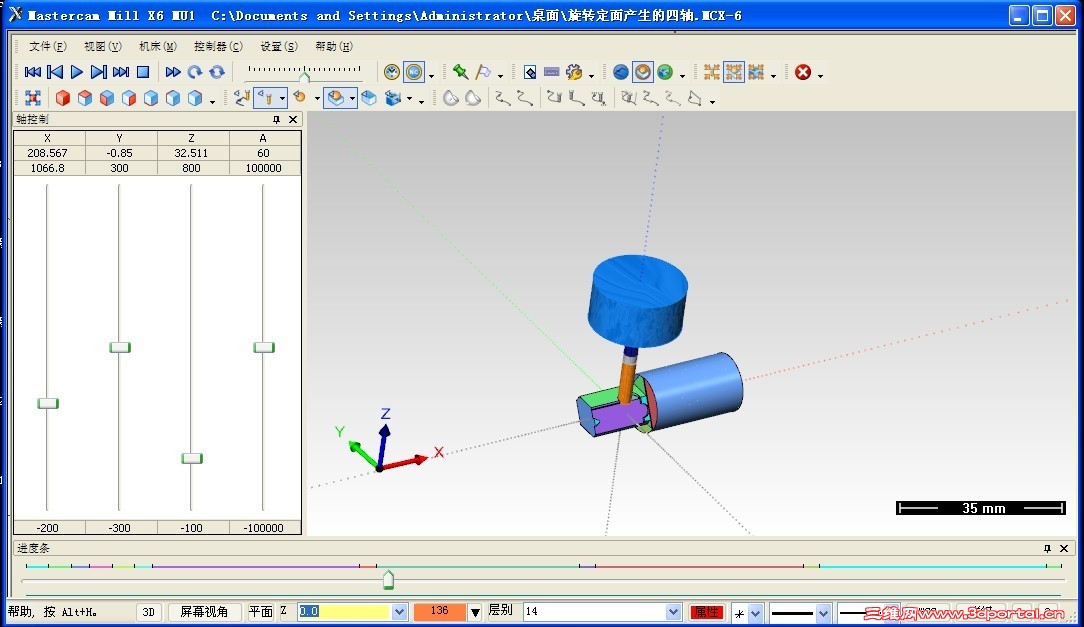Click the blue stock block icon
This screenshot has width=1084, height=627.
click(369, 98)
